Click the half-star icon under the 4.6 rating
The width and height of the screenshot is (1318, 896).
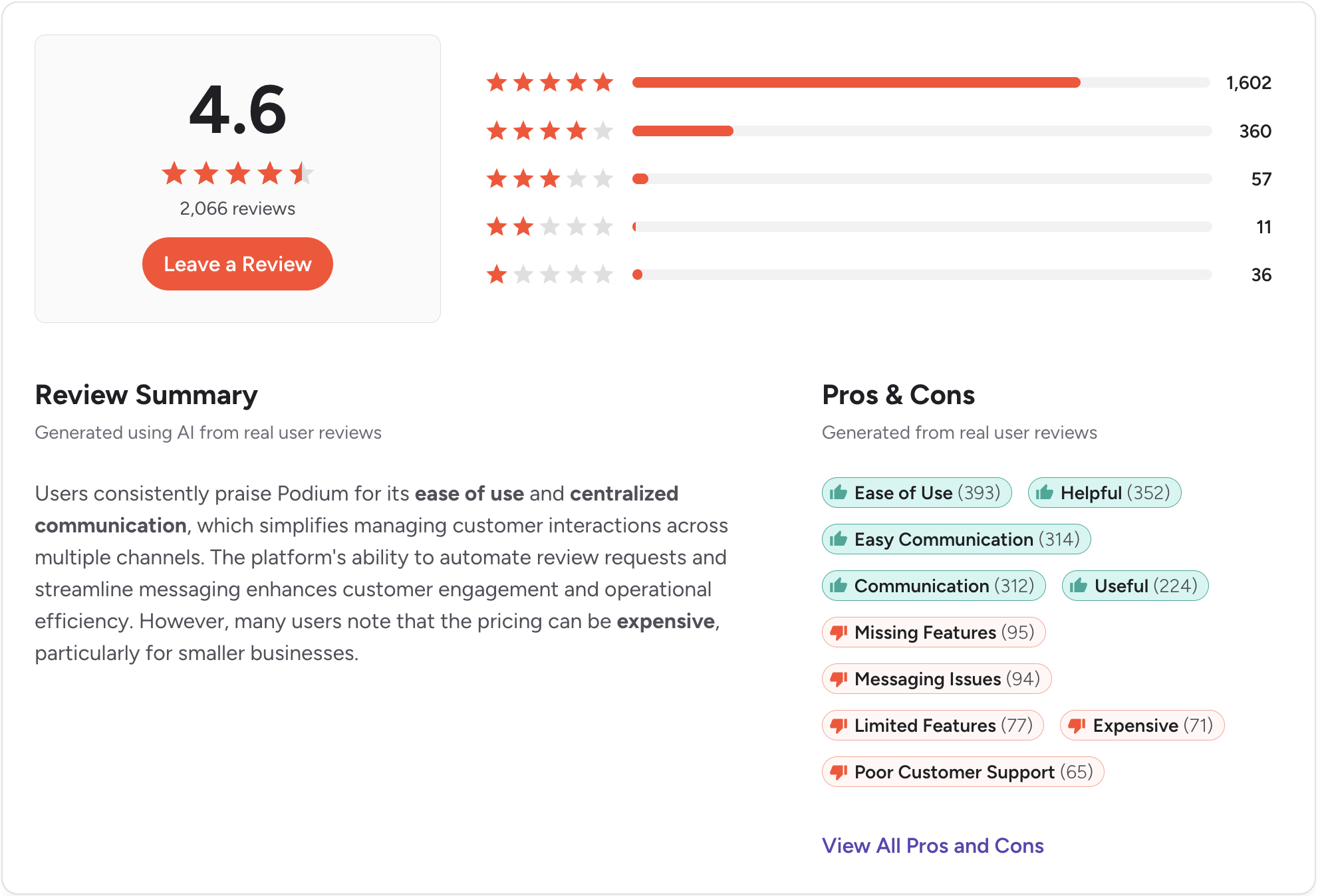tap(301, 173)
